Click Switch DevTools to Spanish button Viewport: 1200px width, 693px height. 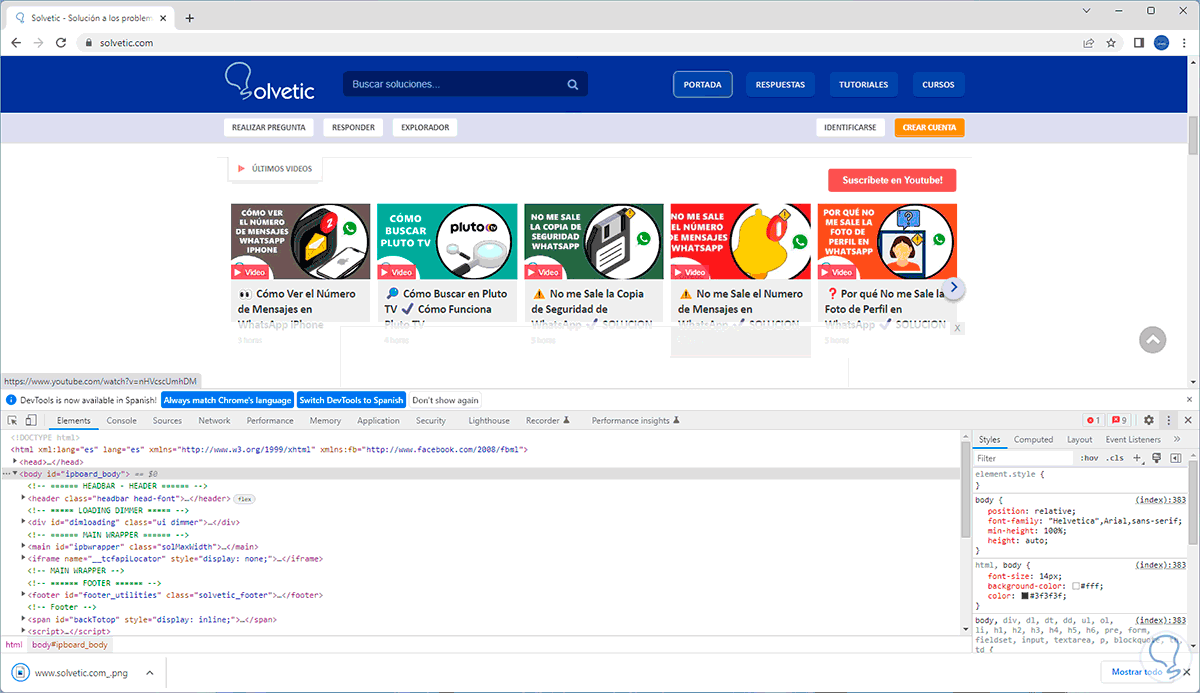[x=352, y=399]
